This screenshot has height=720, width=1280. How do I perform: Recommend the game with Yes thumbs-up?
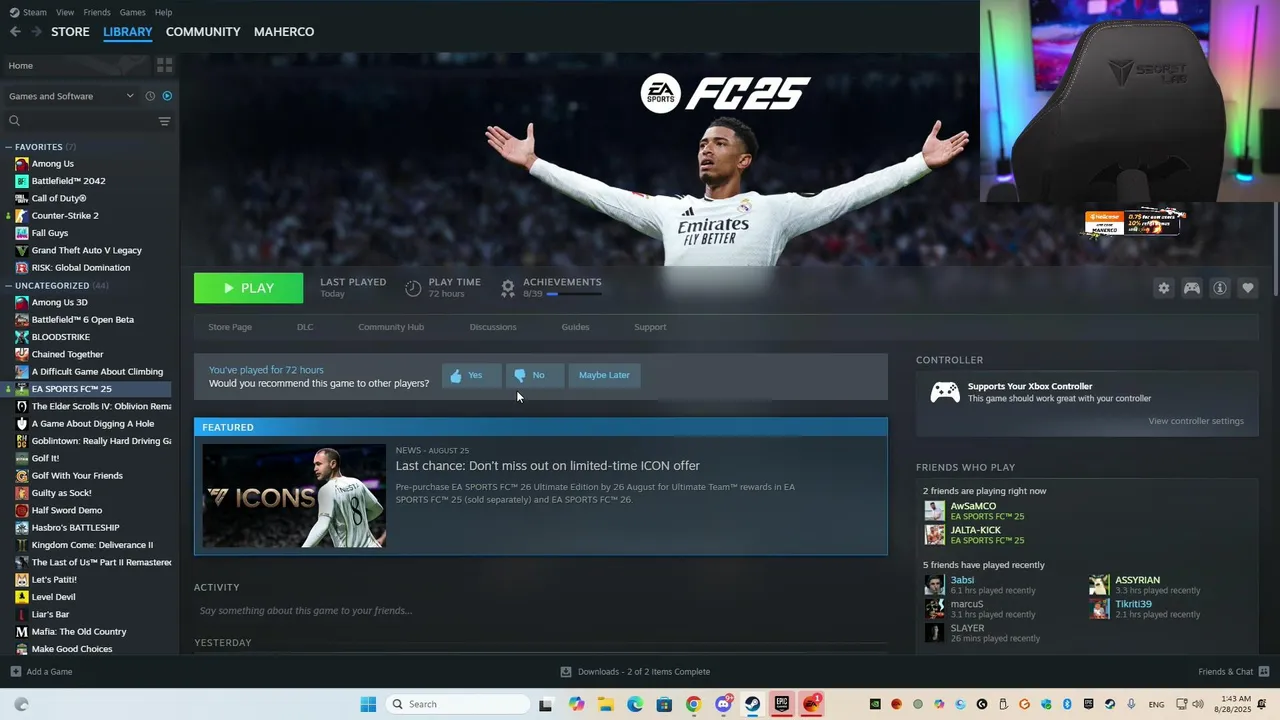[472, 375]
